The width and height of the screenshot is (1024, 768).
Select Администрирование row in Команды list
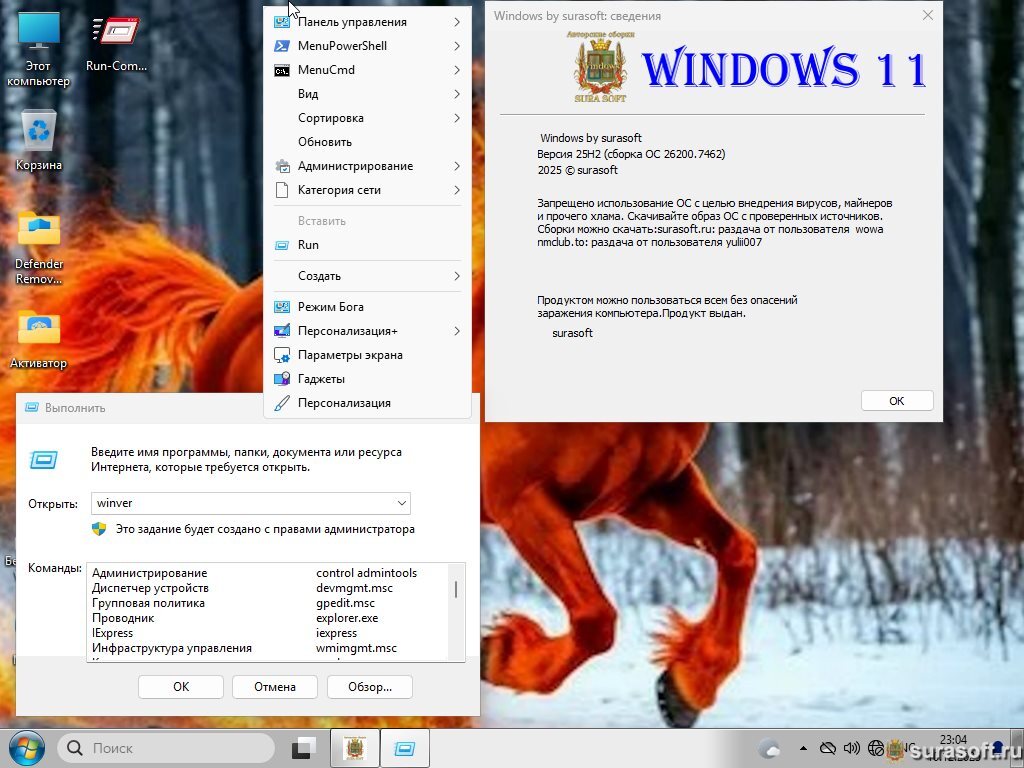click(268, 573)
